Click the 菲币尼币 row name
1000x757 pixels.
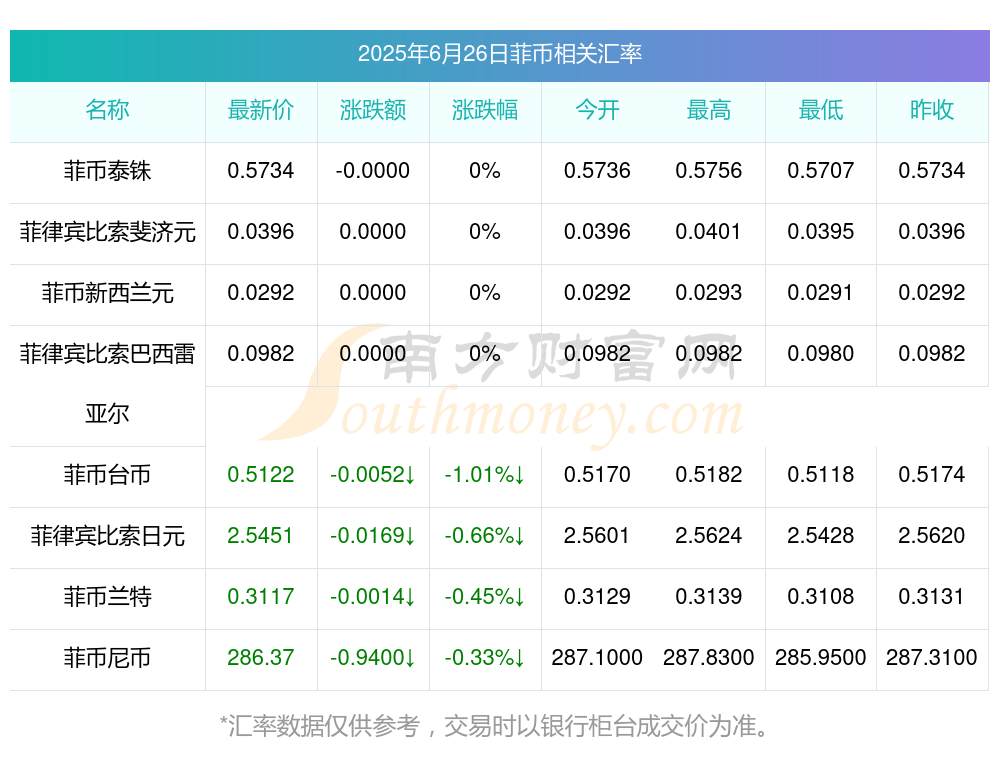coord(107,658)
